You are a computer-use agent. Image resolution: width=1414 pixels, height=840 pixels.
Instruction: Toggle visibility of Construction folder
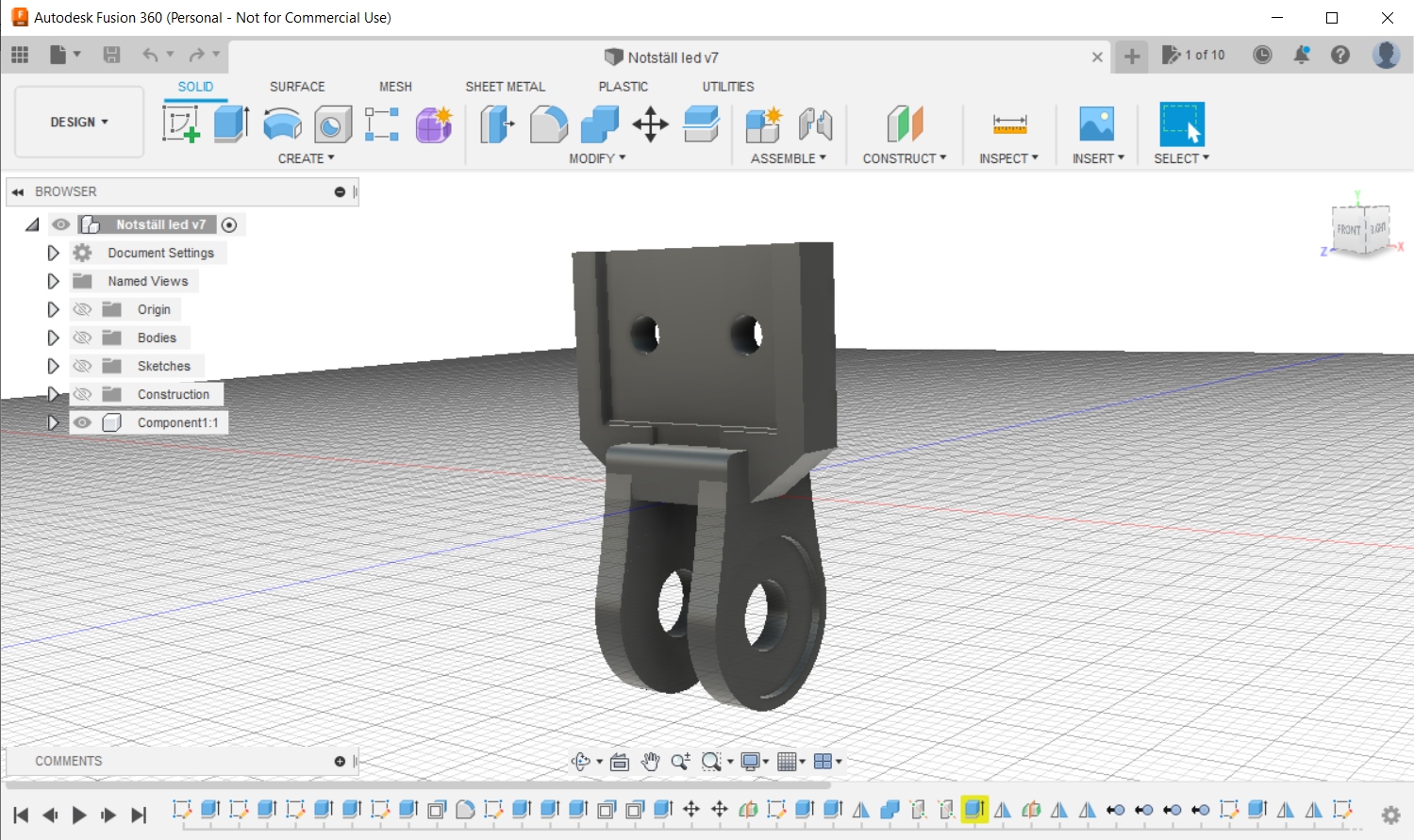coord(82,394)
